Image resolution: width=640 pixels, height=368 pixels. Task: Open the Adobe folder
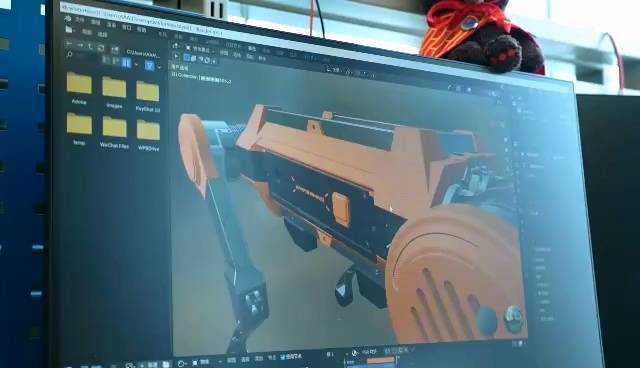[79, 88]
